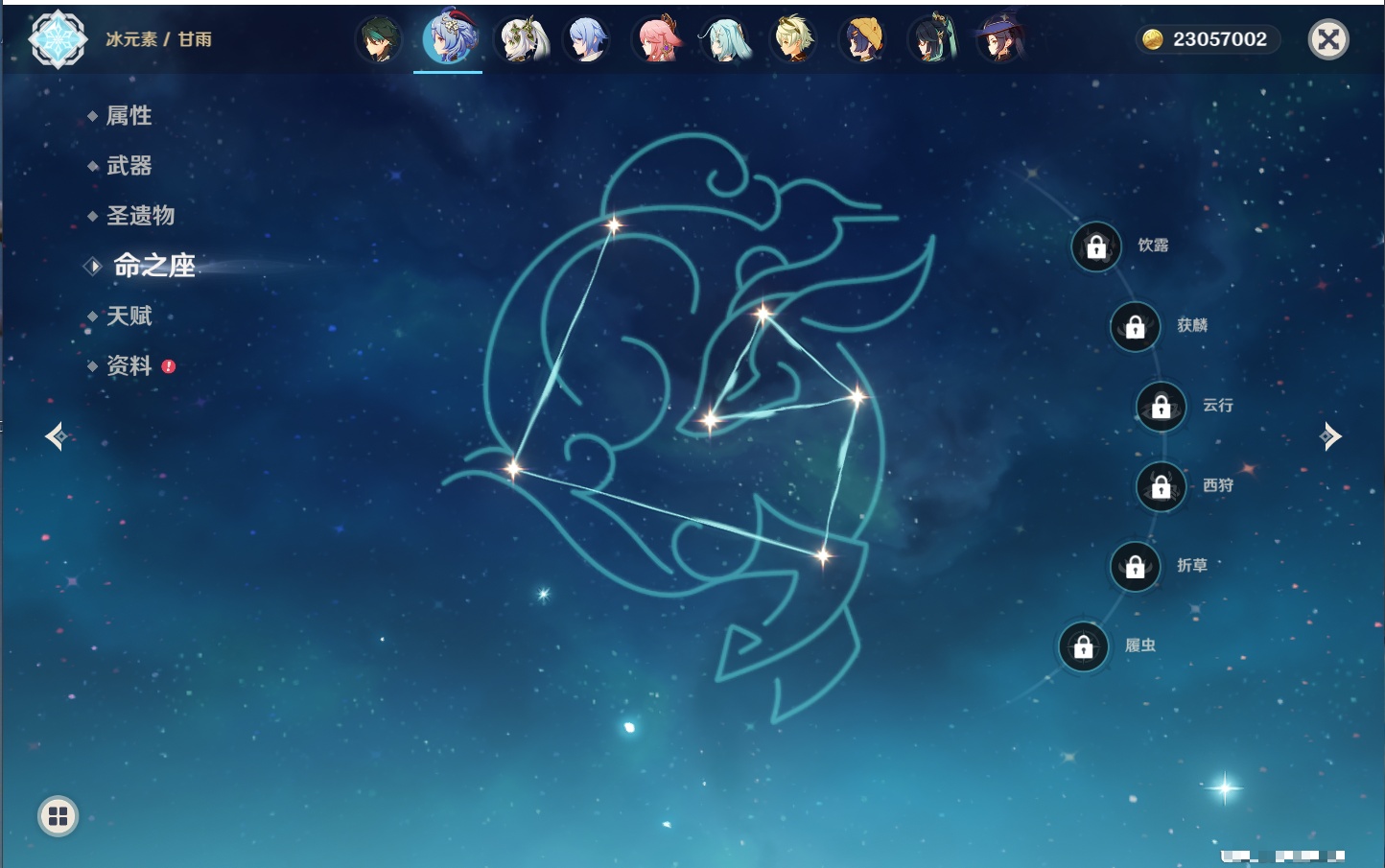The height and width of the screenshot is (868, 1385).
Task: Choose teal-haired Faruzan avatar
Action: point(726,40)
